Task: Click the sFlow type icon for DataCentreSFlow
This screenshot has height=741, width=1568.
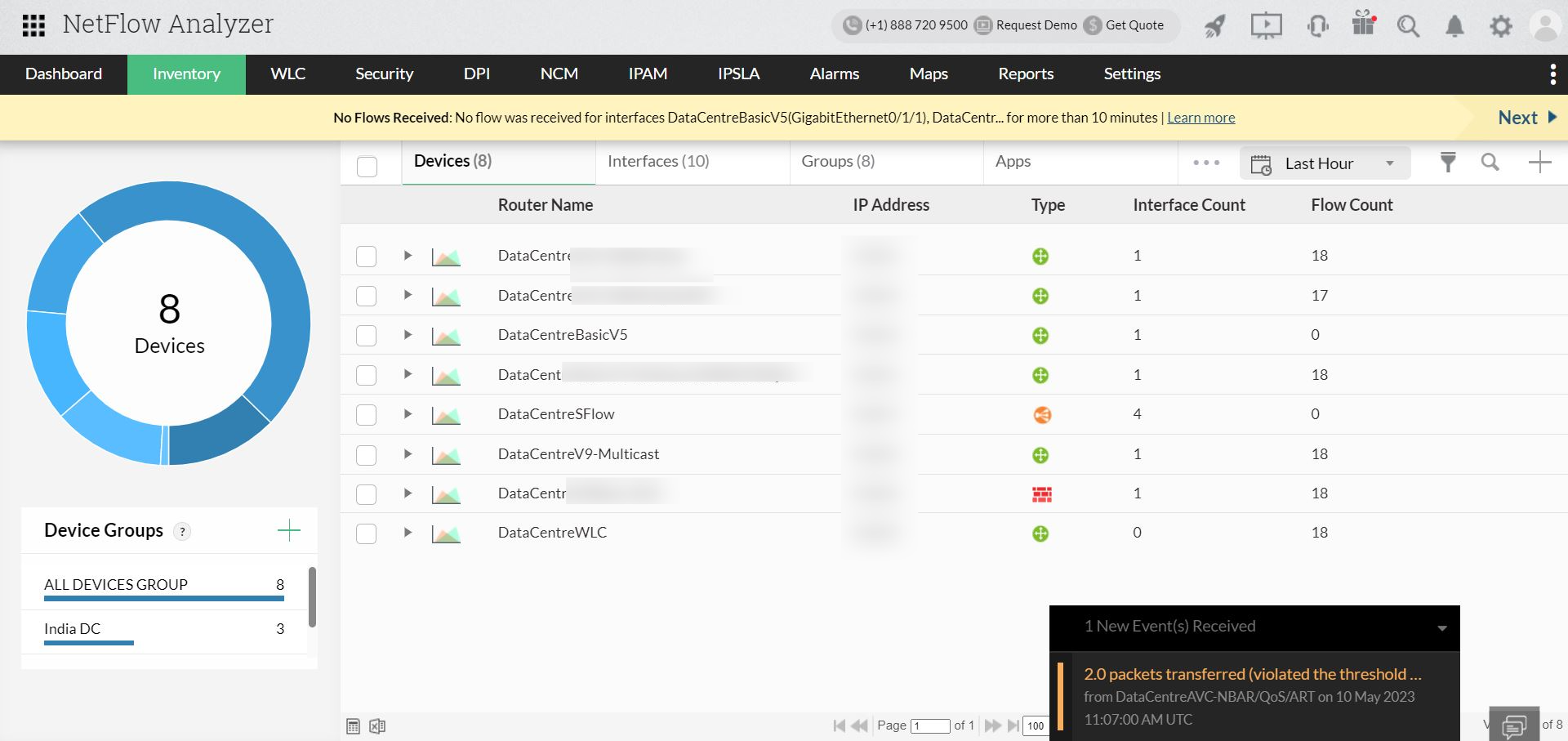Action: click(x=1041, y=415)
